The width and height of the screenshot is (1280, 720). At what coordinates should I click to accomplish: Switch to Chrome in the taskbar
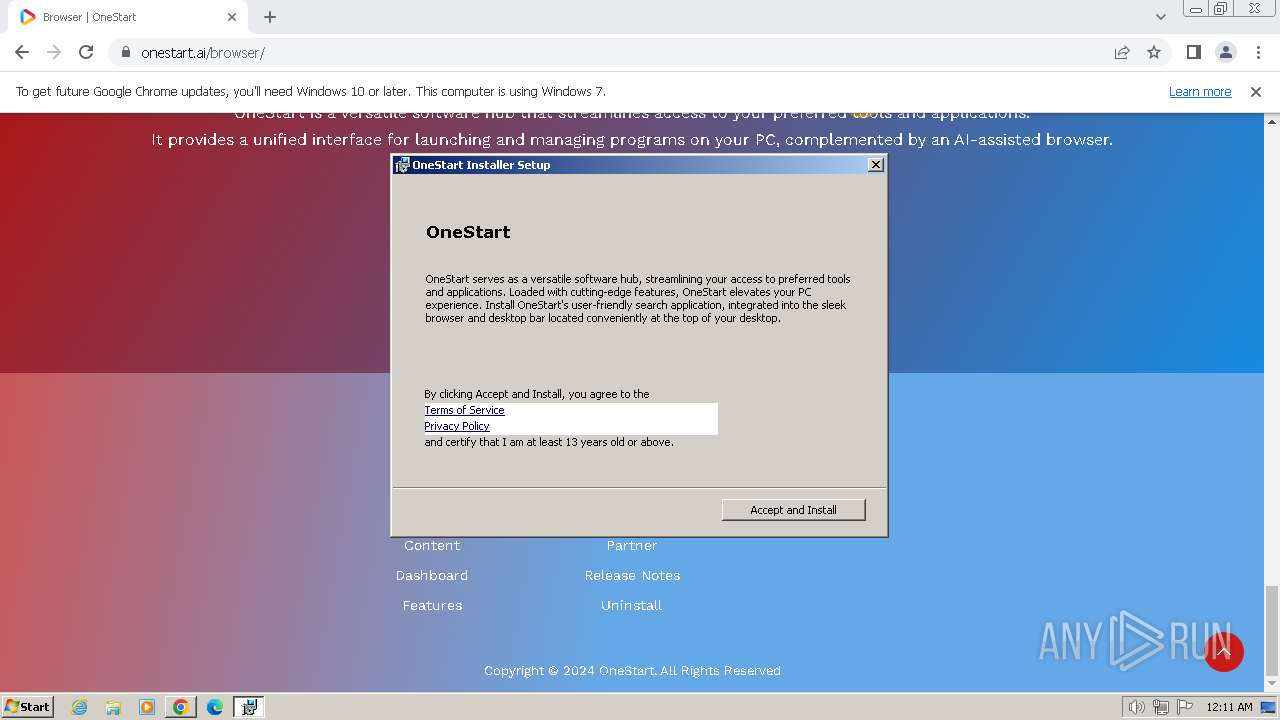[181, 707]
